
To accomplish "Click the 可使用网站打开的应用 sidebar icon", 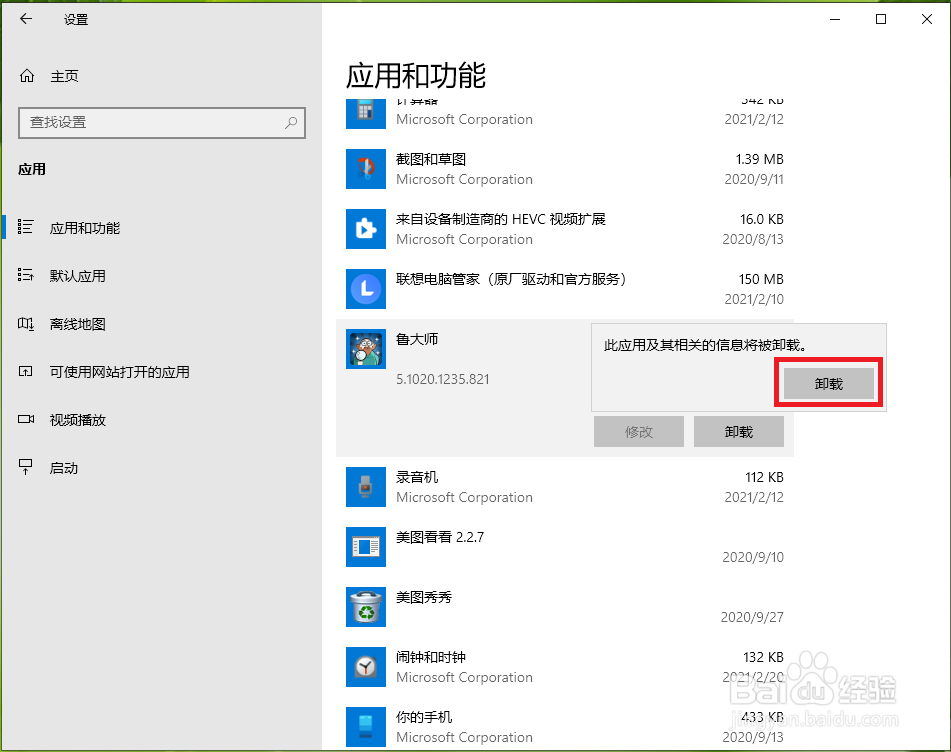I will pyautogui.click(x=25, y=371).
